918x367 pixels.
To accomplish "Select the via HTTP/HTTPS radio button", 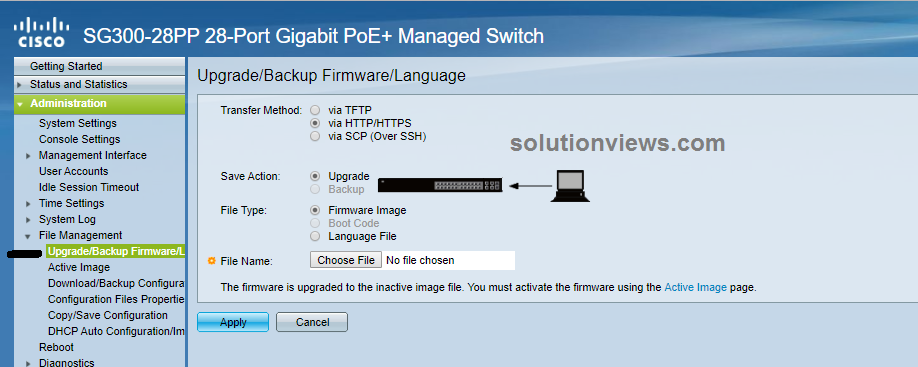I will 316,123.
